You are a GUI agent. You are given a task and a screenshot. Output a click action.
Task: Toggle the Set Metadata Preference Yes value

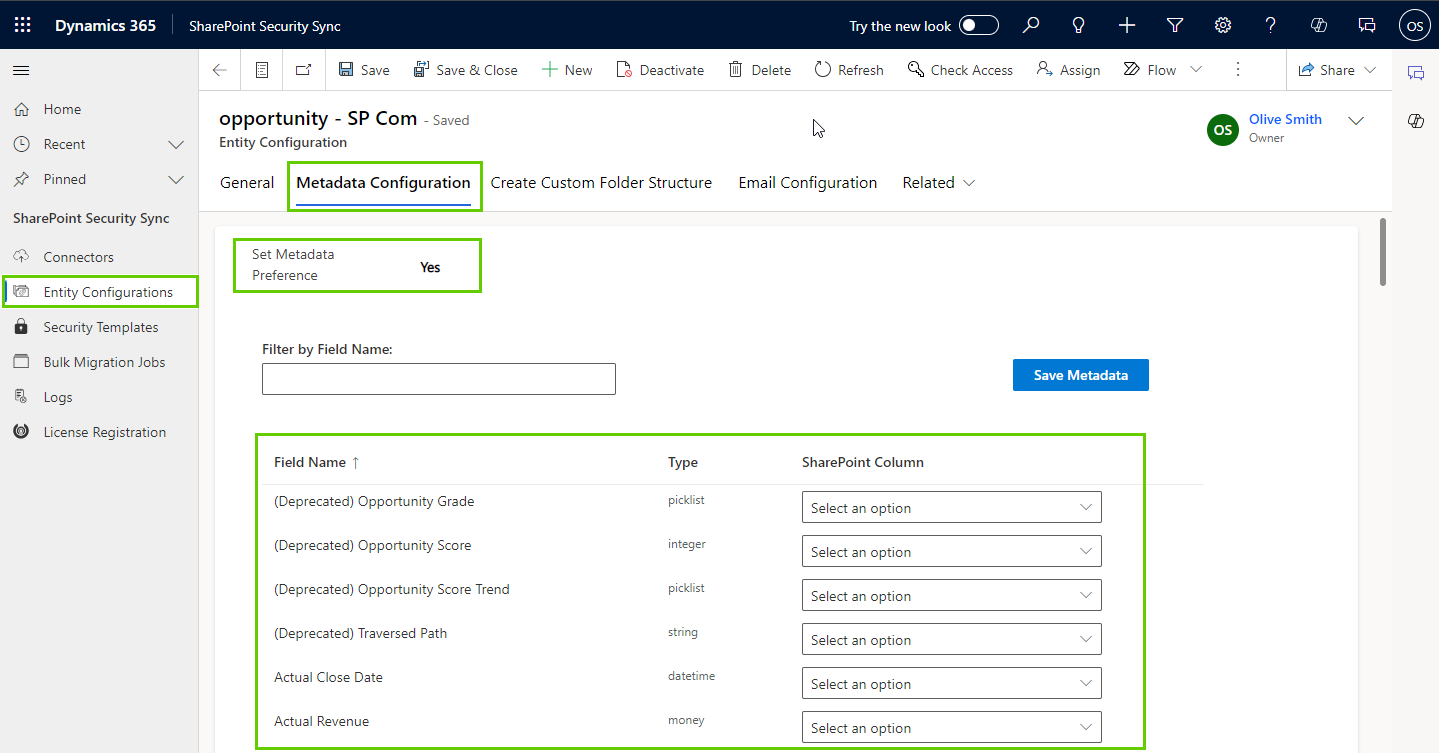[x=430, y=267]
